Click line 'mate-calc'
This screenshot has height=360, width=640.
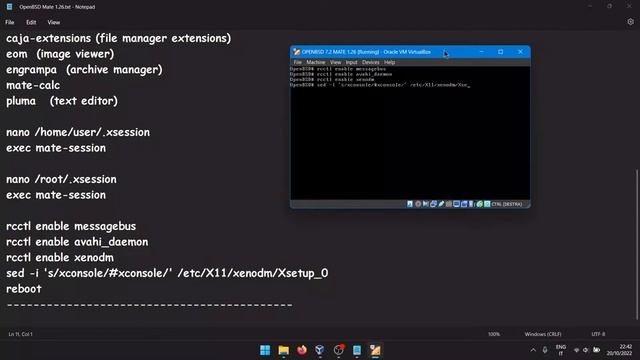(33, 85)
